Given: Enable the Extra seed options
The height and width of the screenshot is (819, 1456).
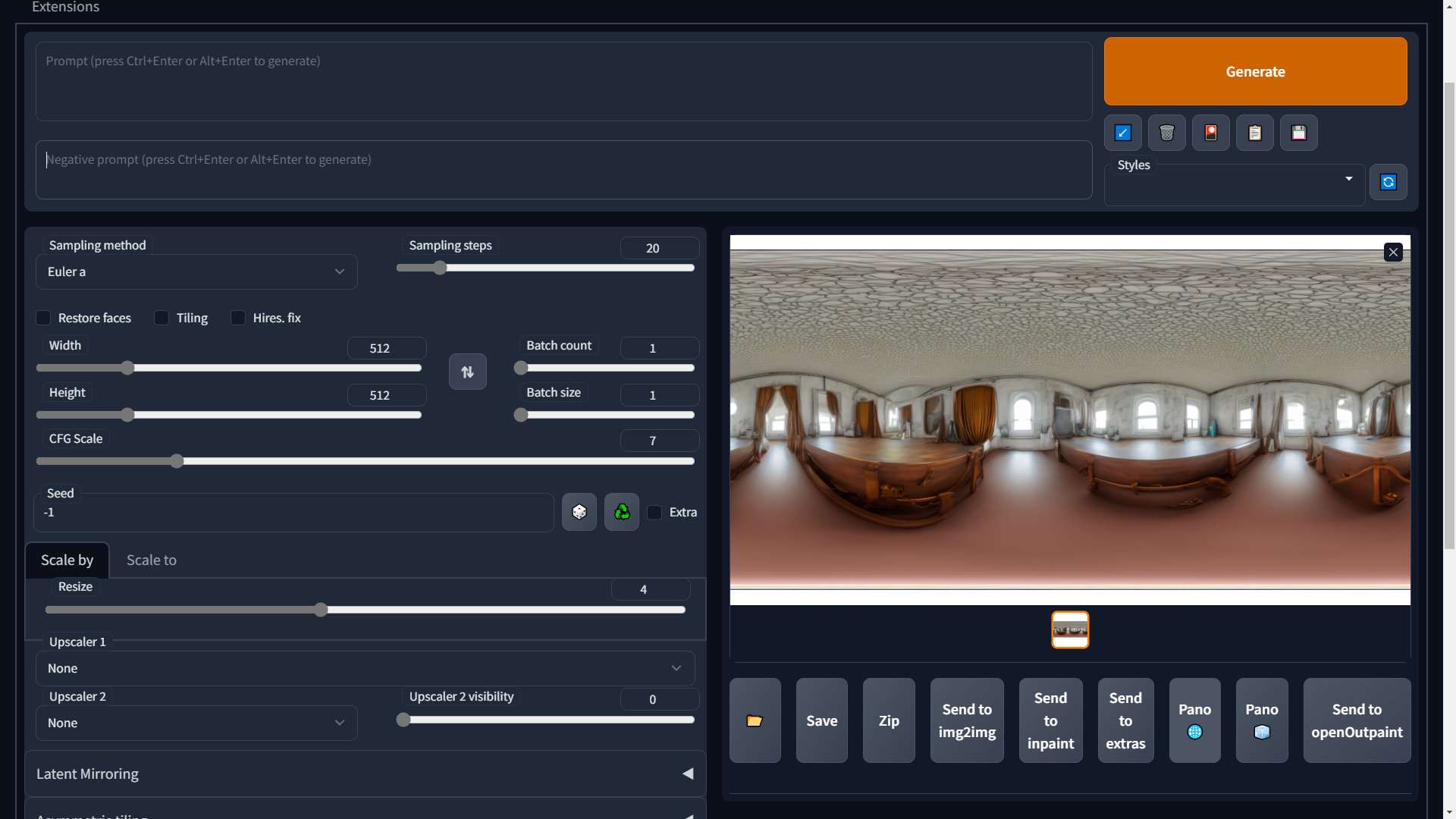Looking at the screenshot, I should tap(654, 513).
